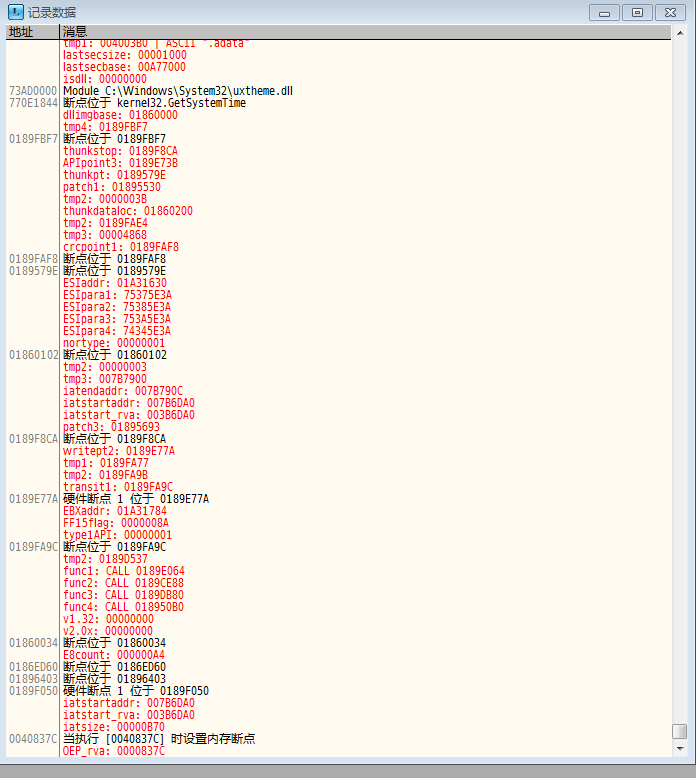The height and width of the screenshot is (778, 696).
Task: Select the v1.32: 00000000 line
Action: (x=108, y=619)
